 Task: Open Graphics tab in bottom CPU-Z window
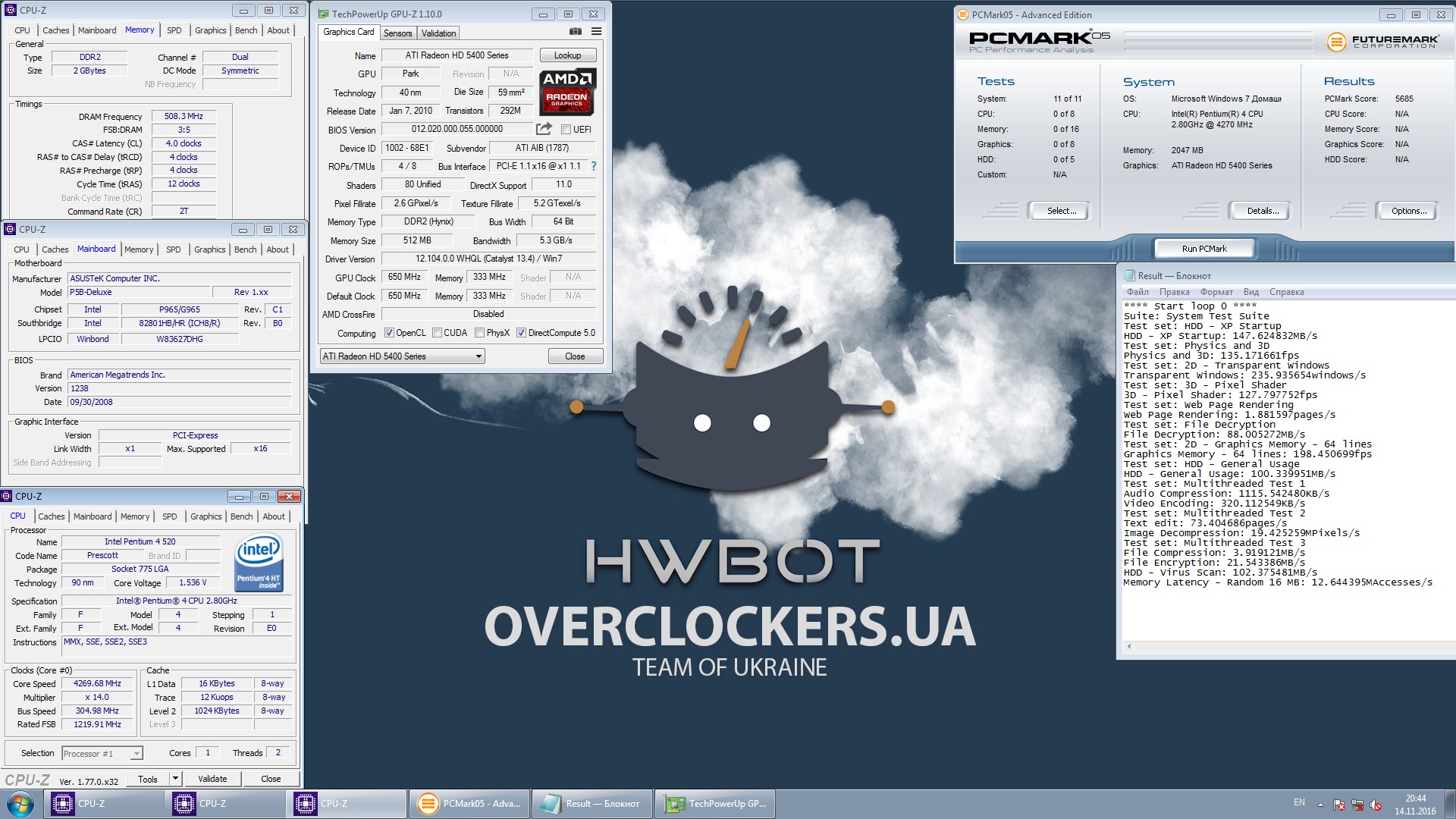[x=206, y=516]
